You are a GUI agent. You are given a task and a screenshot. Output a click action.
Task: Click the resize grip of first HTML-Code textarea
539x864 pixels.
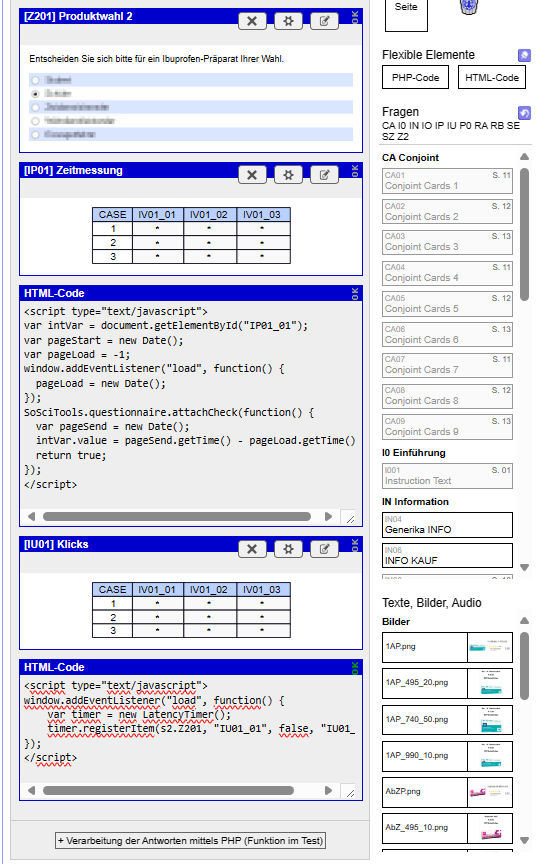pos(350,517)
